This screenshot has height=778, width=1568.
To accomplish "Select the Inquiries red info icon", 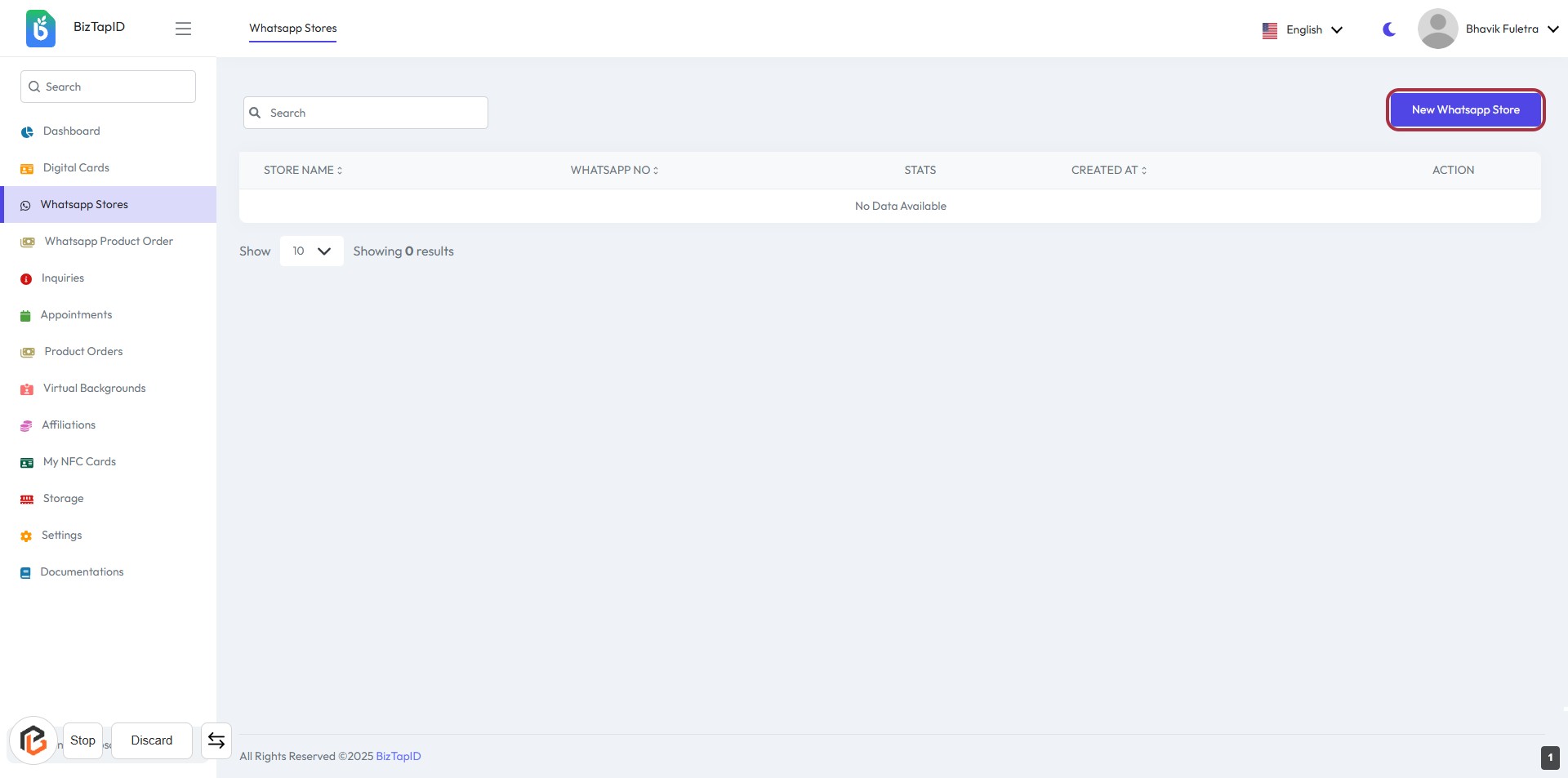I will [x=26, y=279].
